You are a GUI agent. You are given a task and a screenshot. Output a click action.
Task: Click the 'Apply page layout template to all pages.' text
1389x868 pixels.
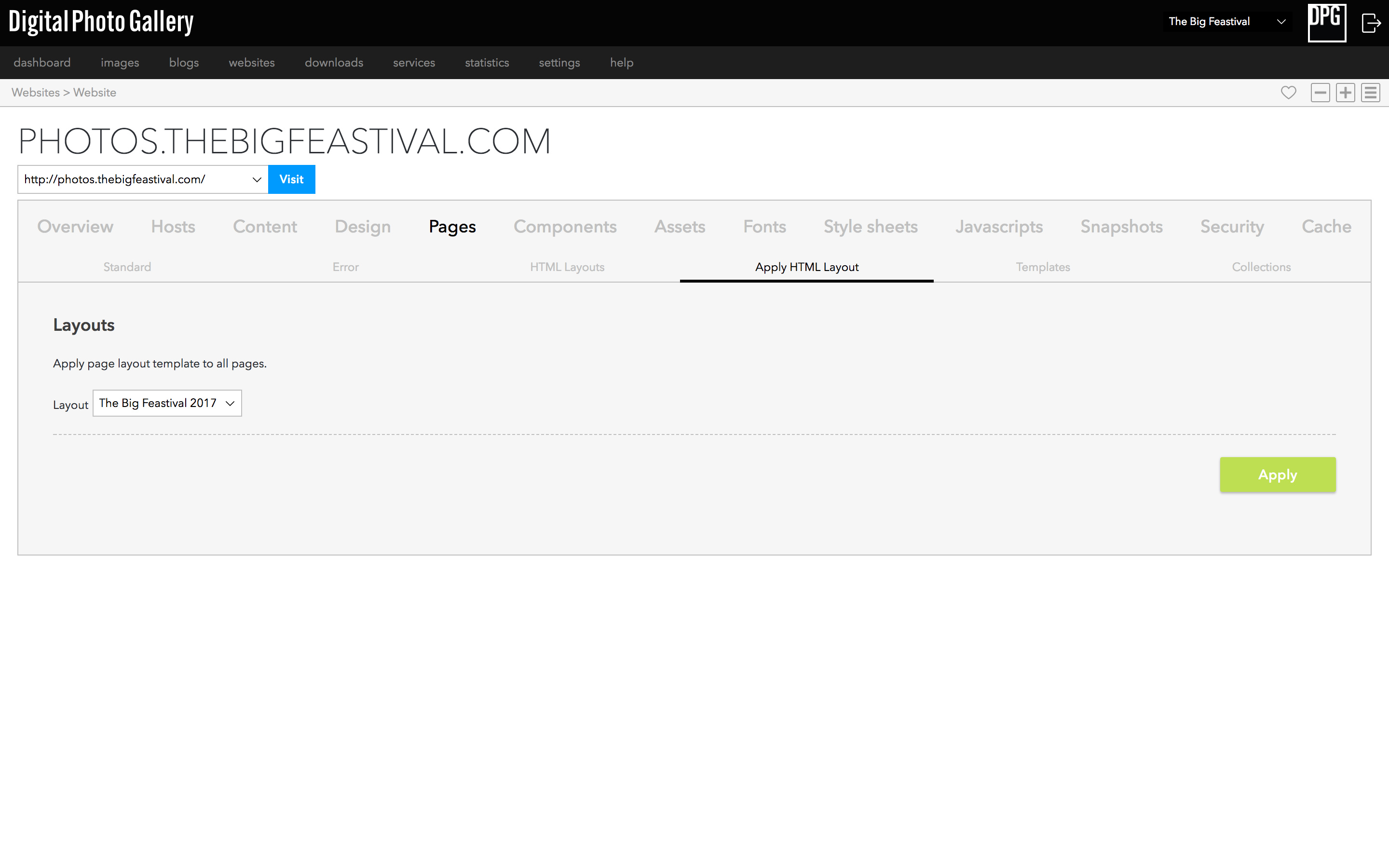tap(160, 364)
